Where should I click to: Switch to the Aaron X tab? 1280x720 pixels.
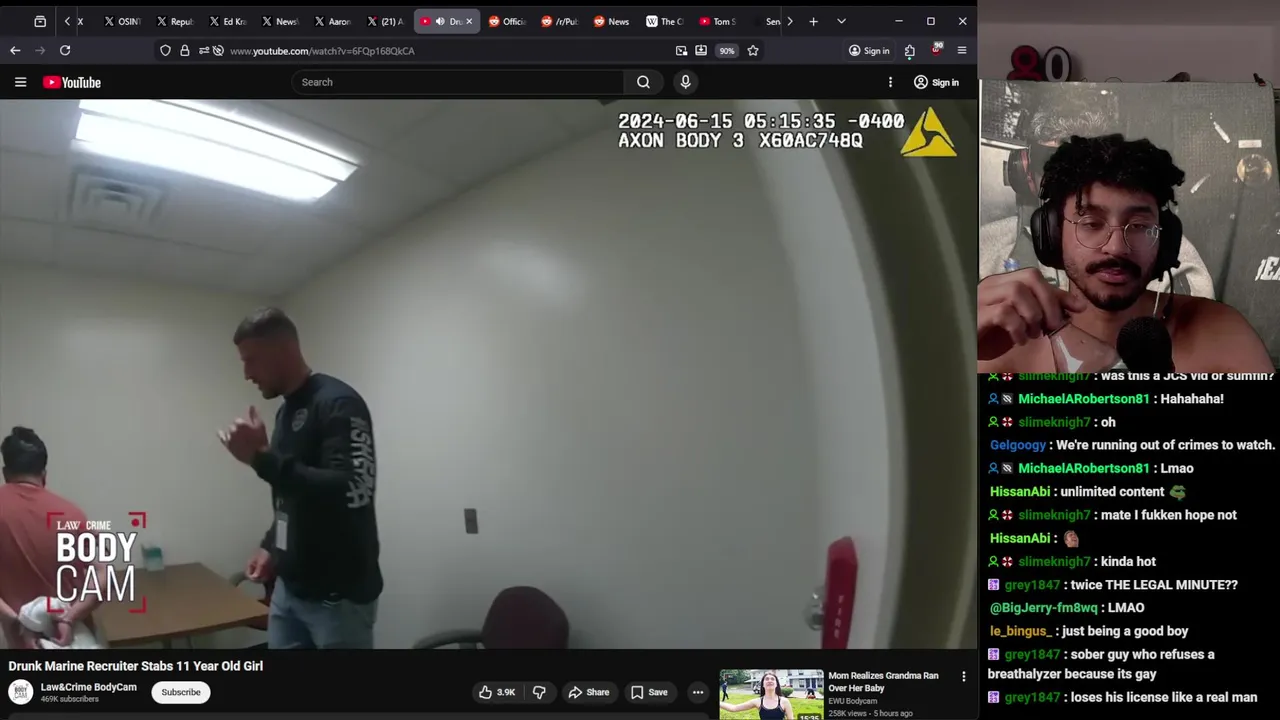coord(332,21)
